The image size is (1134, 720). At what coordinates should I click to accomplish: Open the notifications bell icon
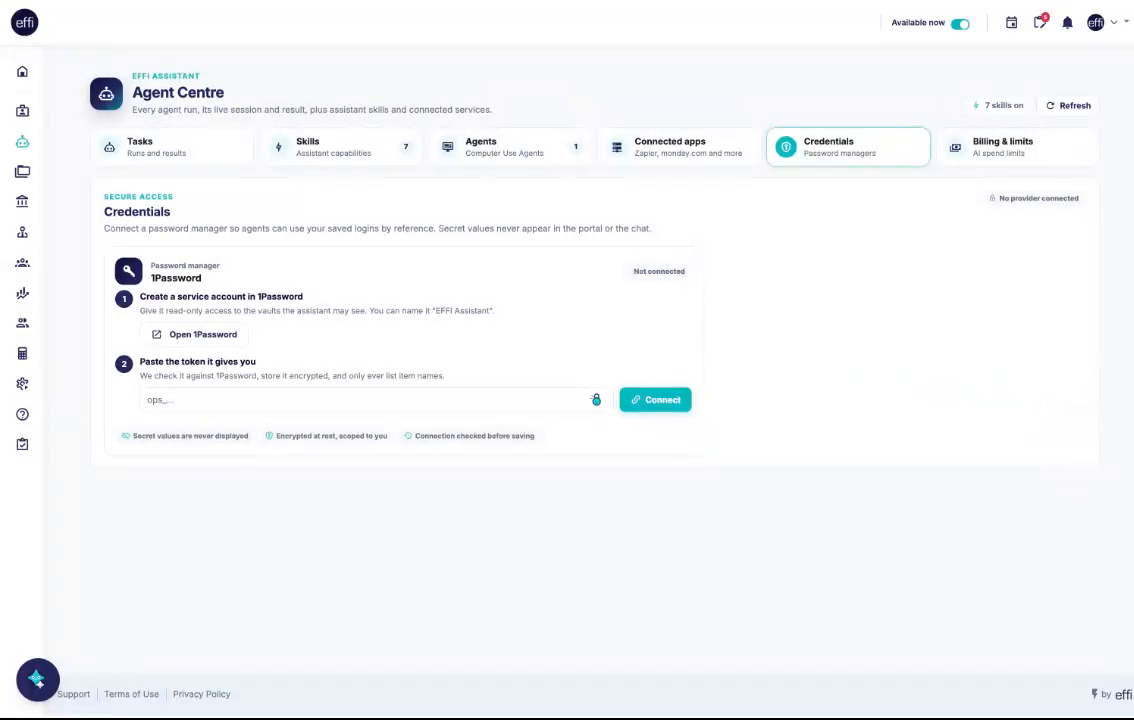pyautogui.click(x=1067, y=22)
